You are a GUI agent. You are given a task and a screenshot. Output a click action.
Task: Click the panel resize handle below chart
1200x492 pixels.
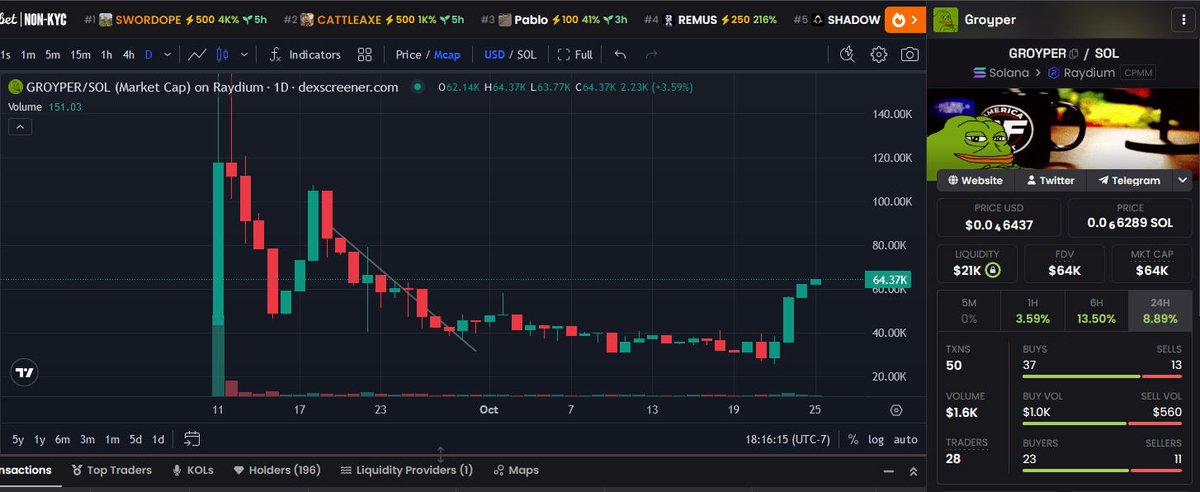tap(441, 455)
